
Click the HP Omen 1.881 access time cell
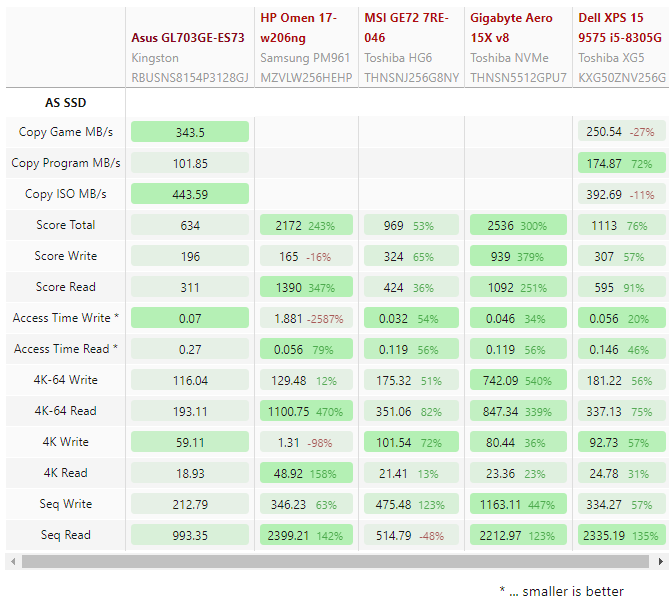pos(306,318)
